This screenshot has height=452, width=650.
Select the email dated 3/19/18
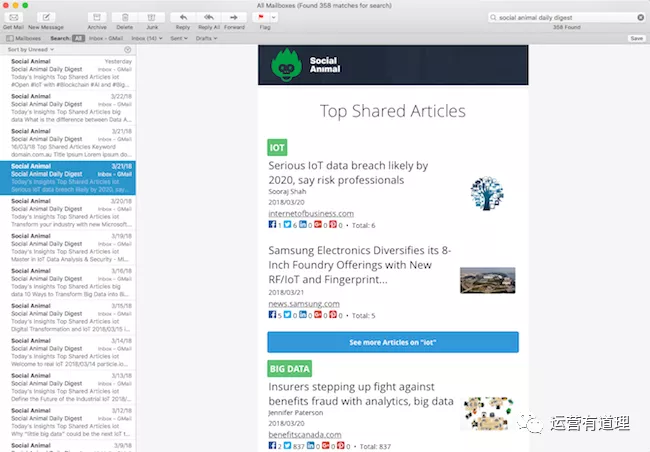click(x=68, y=248)
